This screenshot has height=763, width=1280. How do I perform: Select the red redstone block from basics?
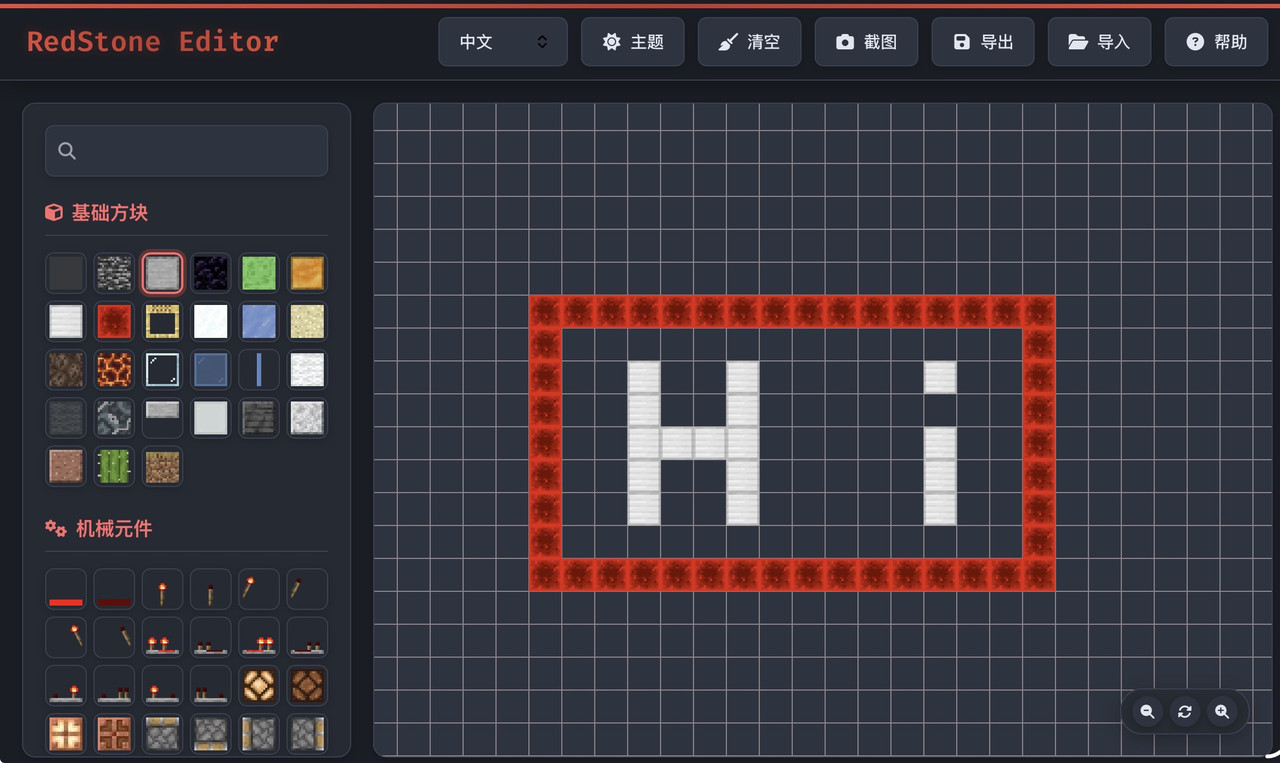click(x=114, y=321)
